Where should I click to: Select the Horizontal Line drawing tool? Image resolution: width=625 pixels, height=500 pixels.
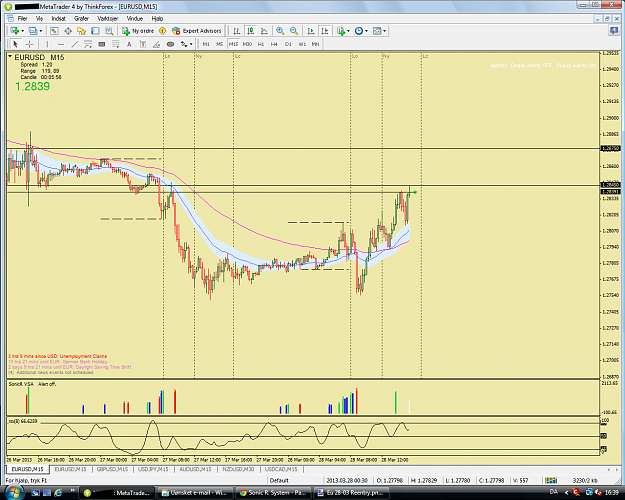61,44
